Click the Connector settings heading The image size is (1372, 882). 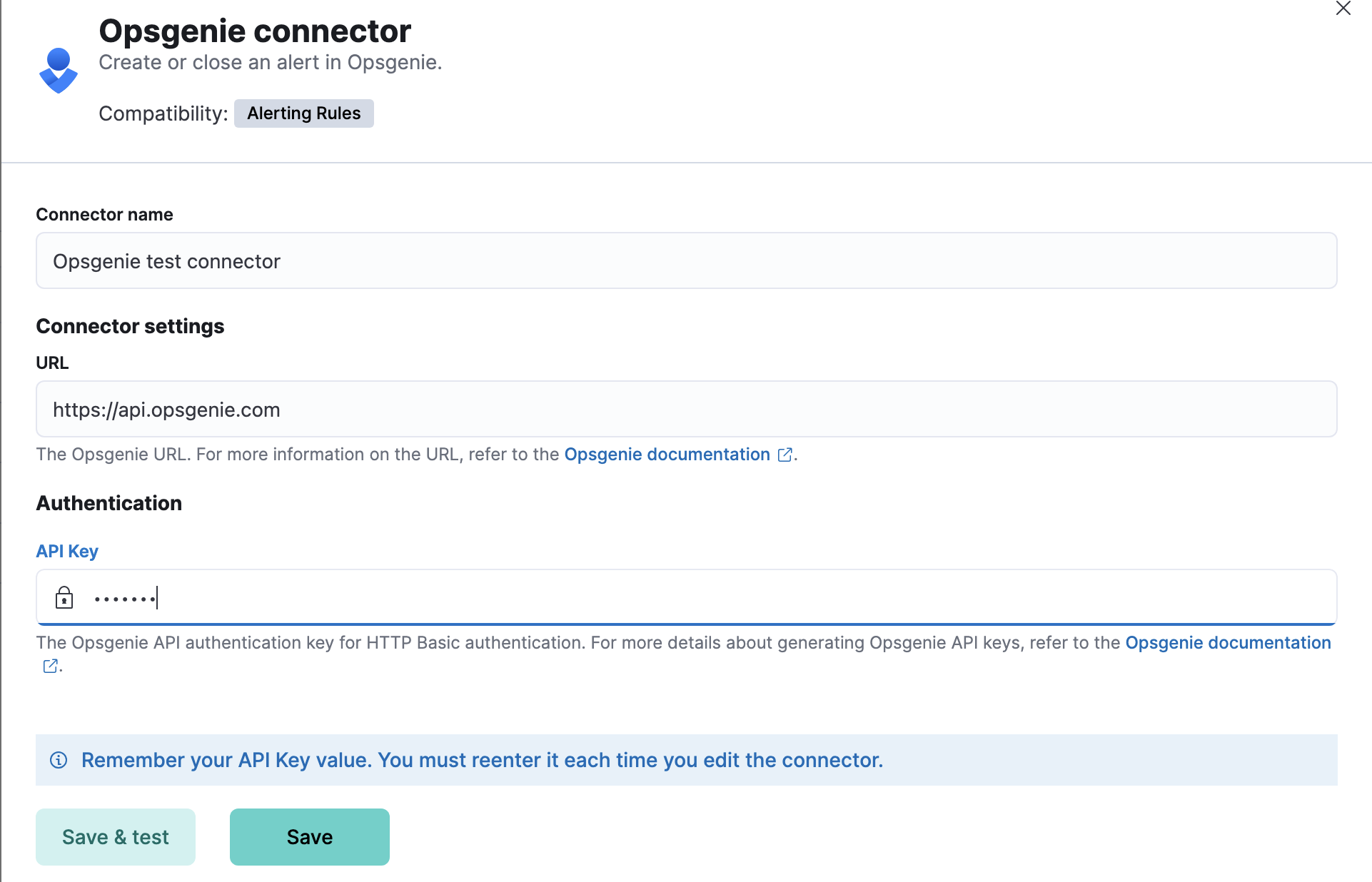pos(130,326)
